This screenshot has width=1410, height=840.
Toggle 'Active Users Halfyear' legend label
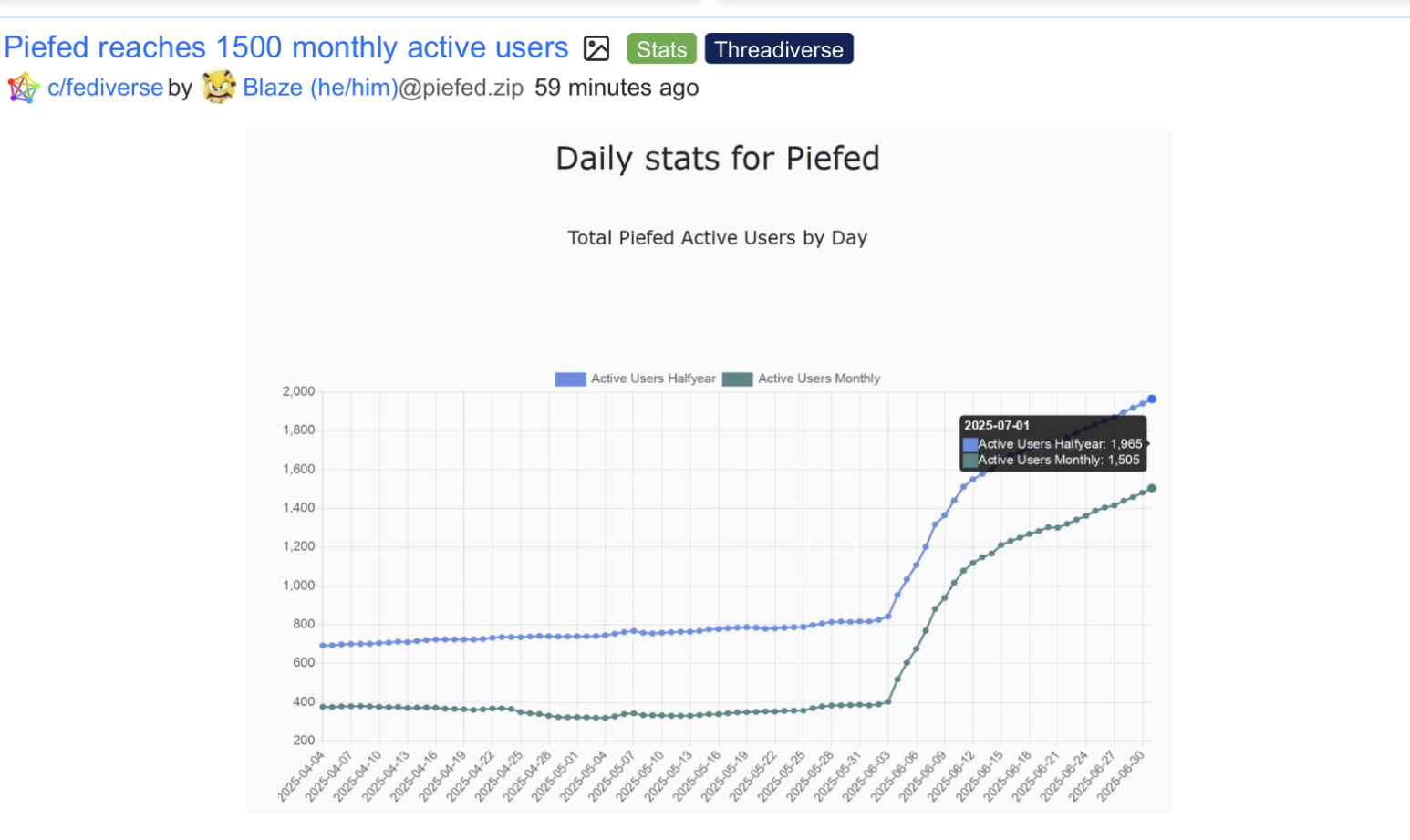tap(653, 379)
